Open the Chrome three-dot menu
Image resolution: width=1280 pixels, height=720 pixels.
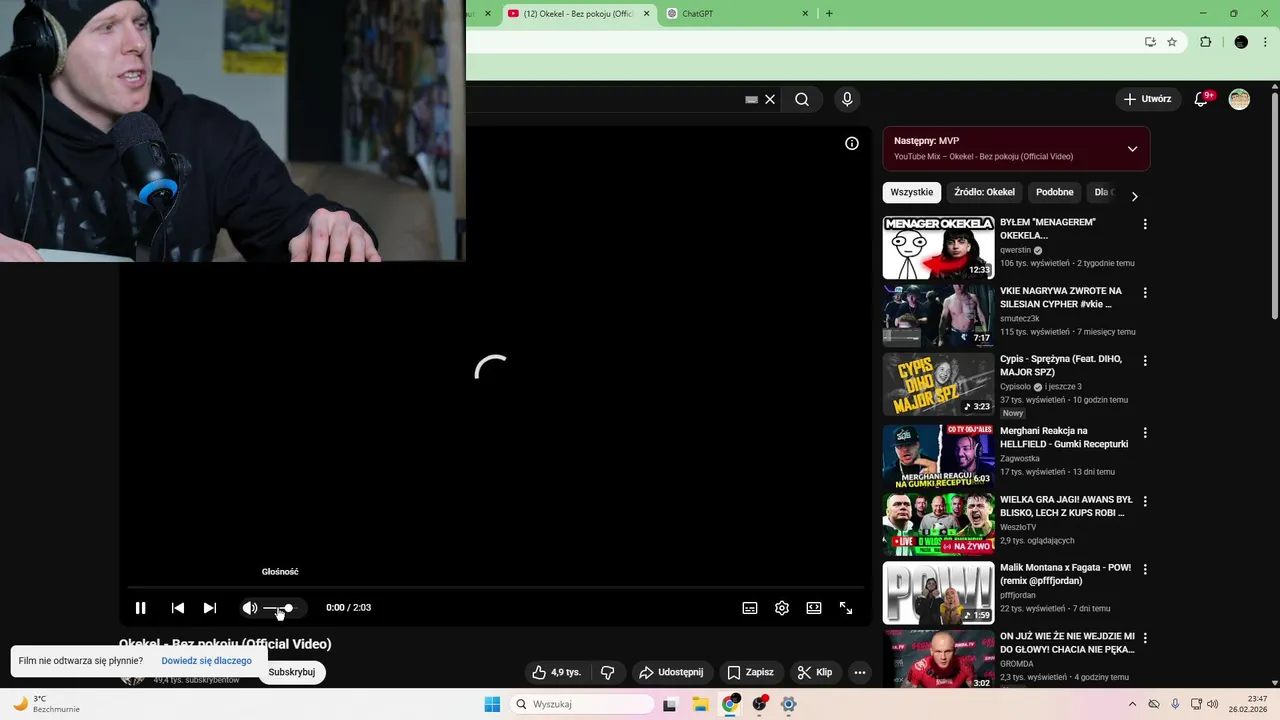(1266, 42)
